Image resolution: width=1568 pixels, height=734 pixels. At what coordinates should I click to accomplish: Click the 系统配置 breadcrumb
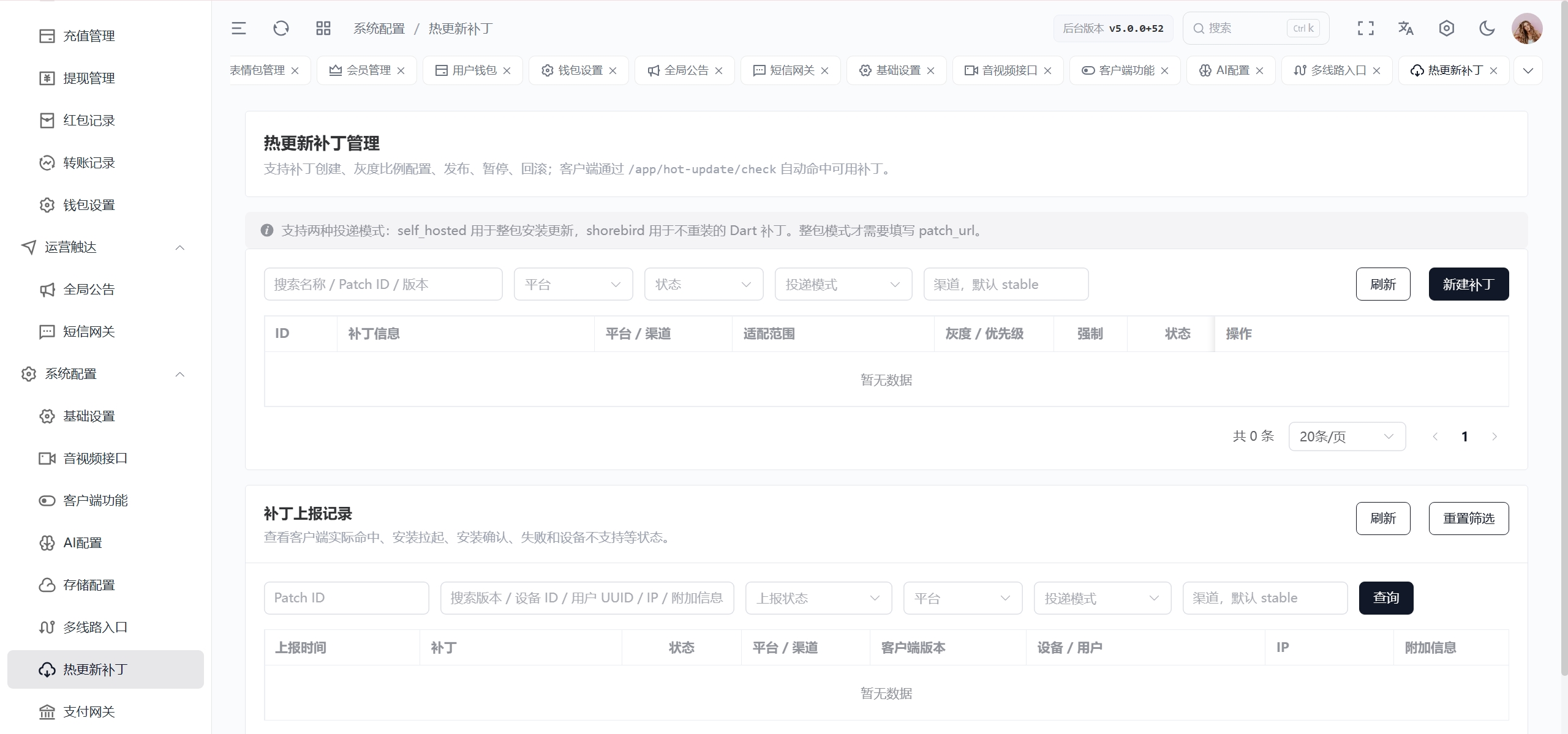[x=379, y=29]
